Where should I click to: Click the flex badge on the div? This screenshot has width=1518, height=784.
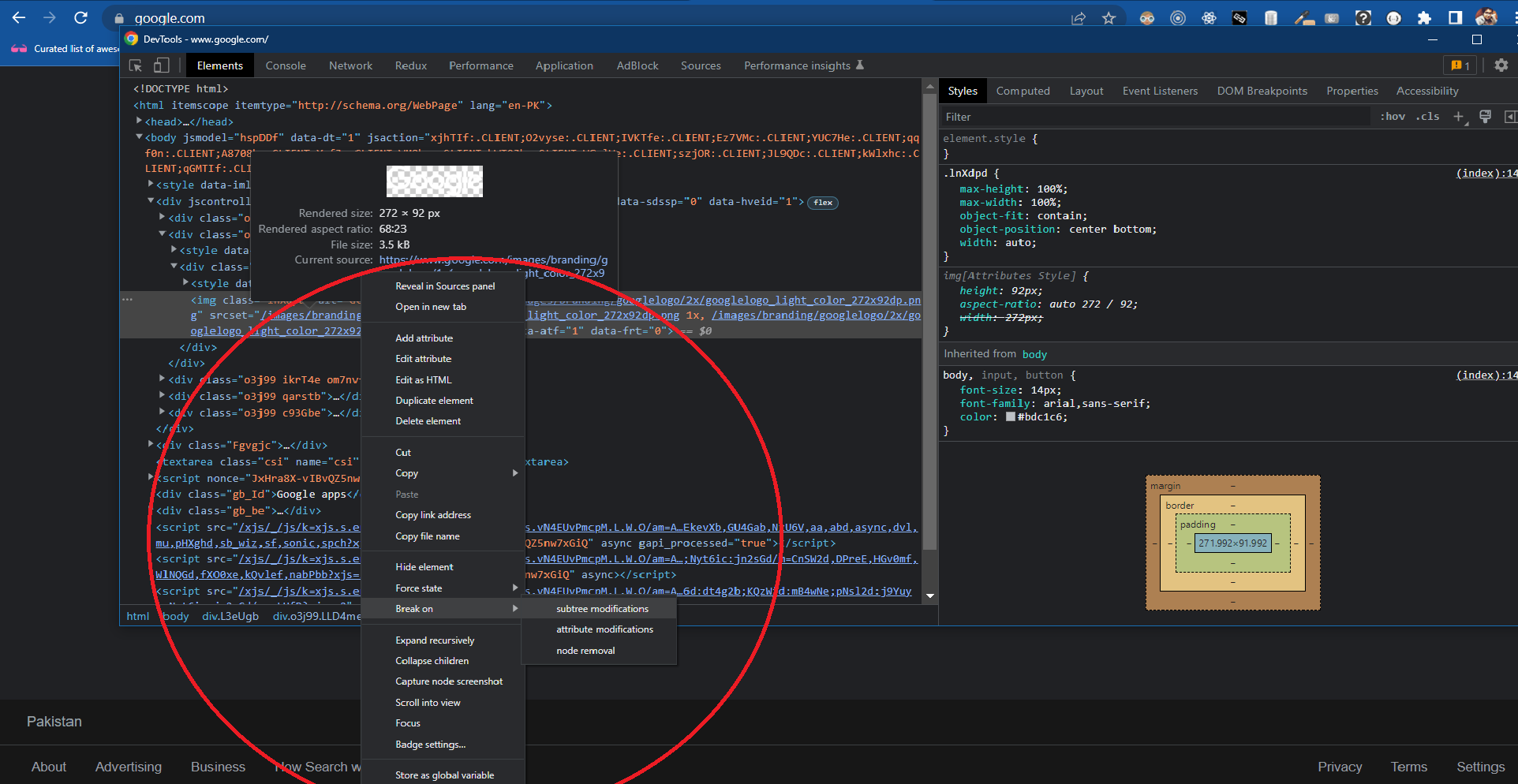tap(822, 203)
